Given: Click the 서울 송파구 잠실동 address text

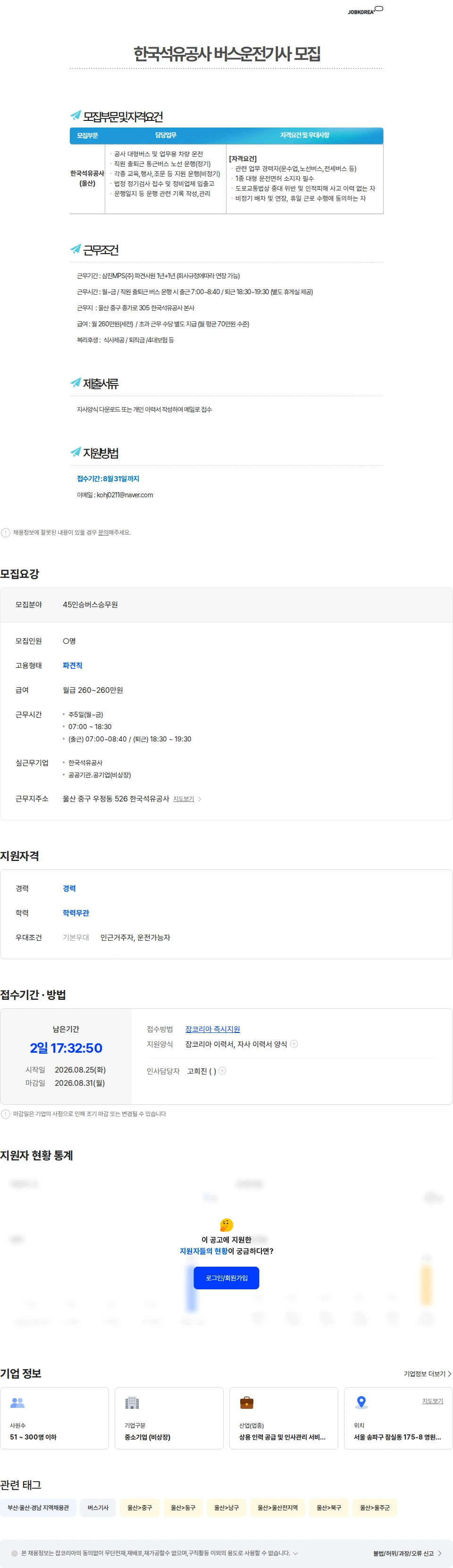Looking at the screenshot, I should click(397, 1437).
